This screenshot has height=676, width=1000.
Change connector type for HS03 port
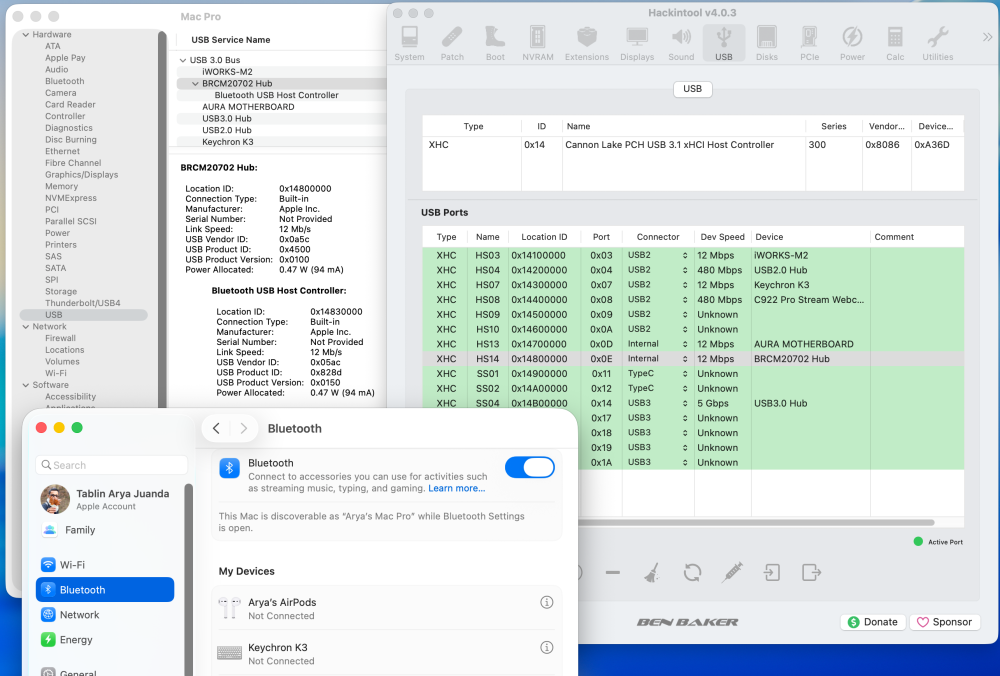(x=658, y=255)
